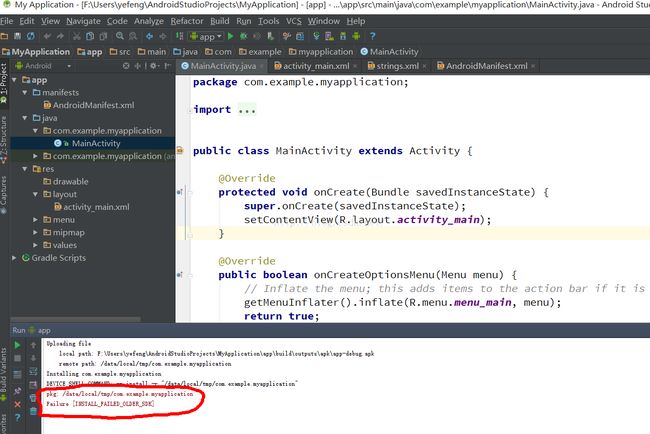
Task: Open the SDK Manager toolbar icon
Action: click(343, 36)
